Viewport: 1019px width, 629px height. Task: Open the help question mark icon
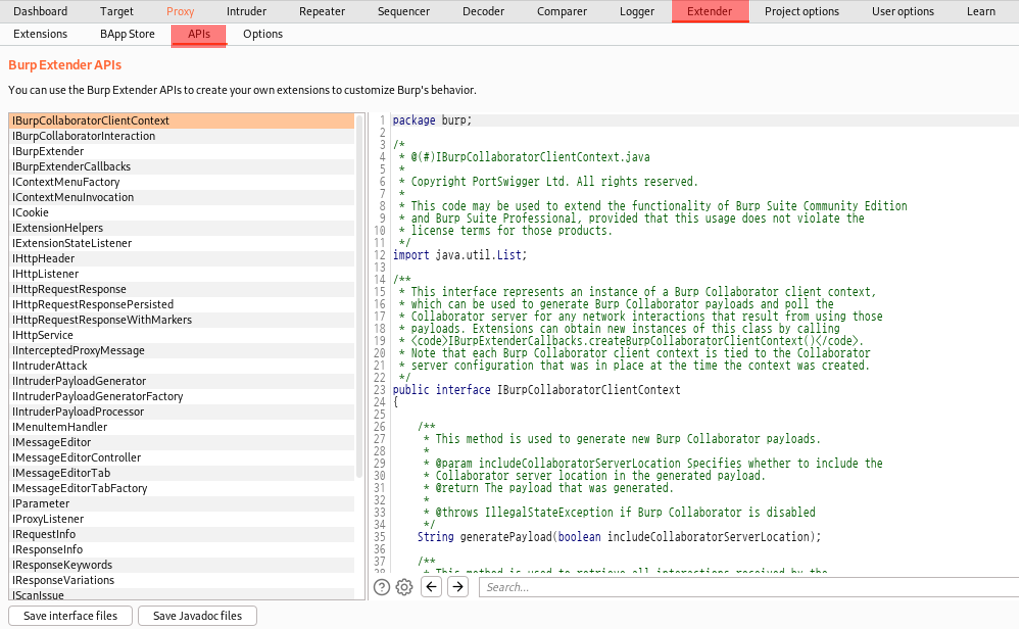(381, 587)
